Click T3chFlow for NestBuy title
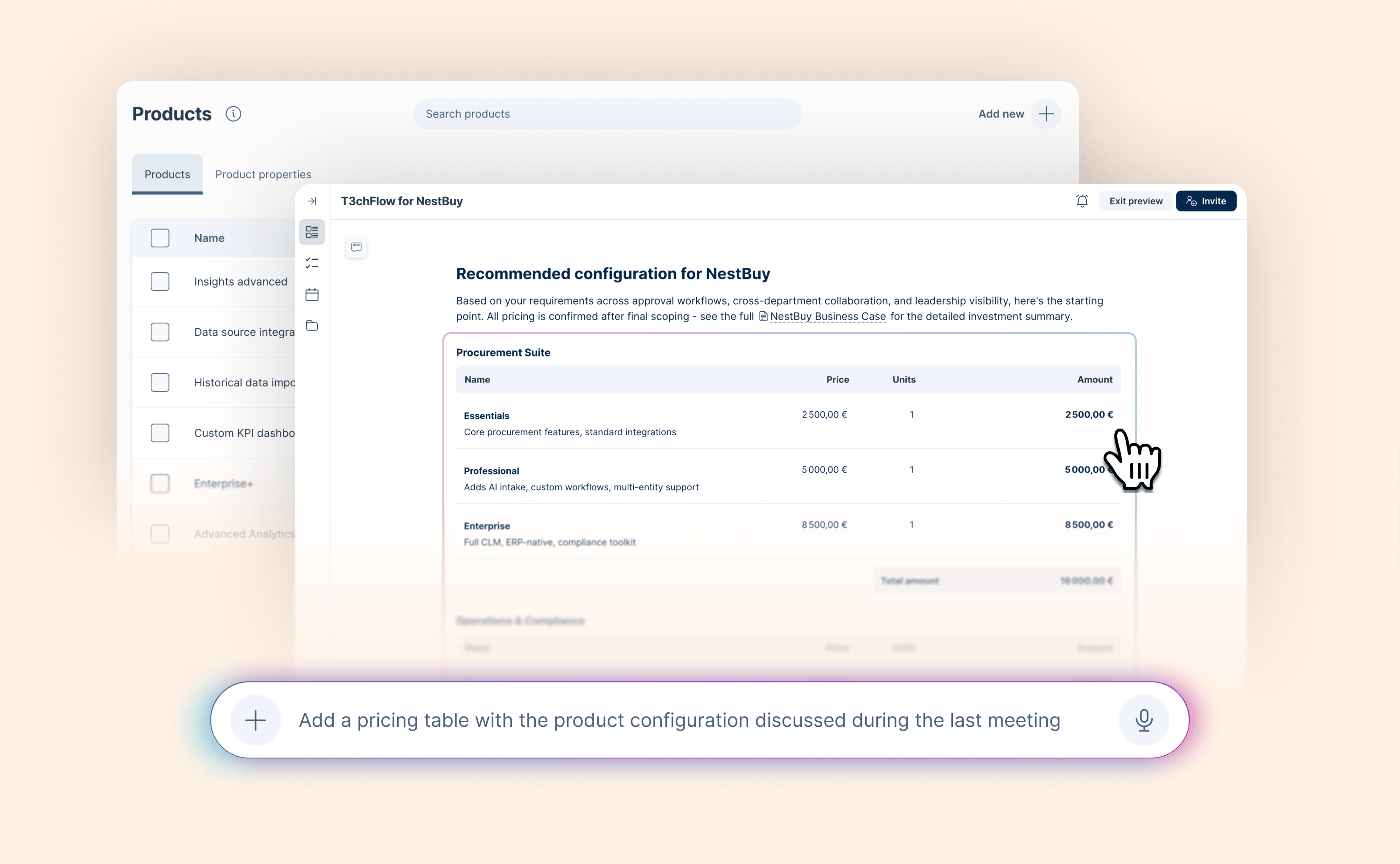The image size is (1400, 864). (x=402, y=201)
